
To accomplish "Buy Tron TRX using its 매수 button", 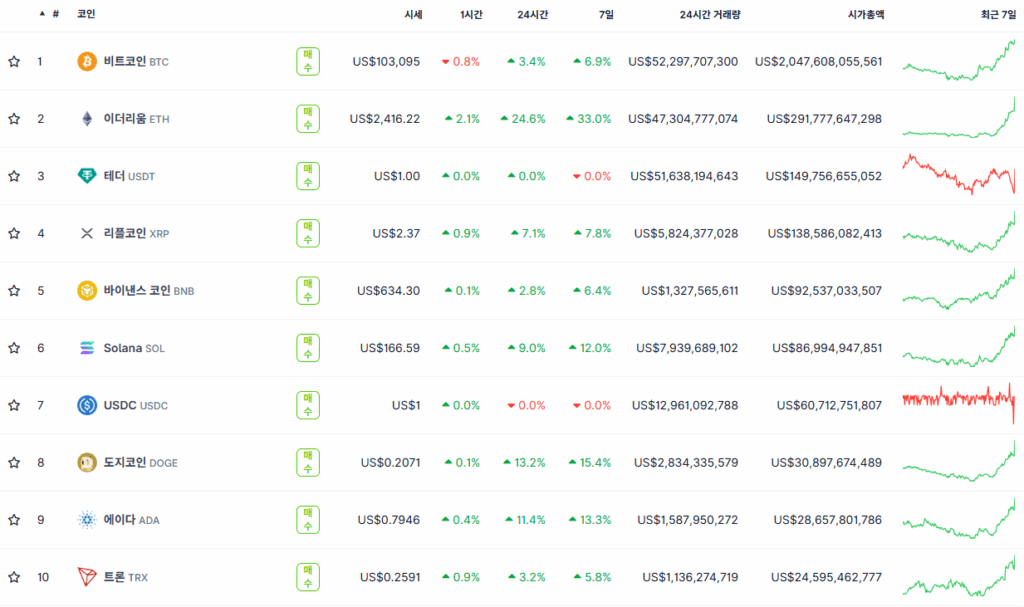I will pos(308,577).
